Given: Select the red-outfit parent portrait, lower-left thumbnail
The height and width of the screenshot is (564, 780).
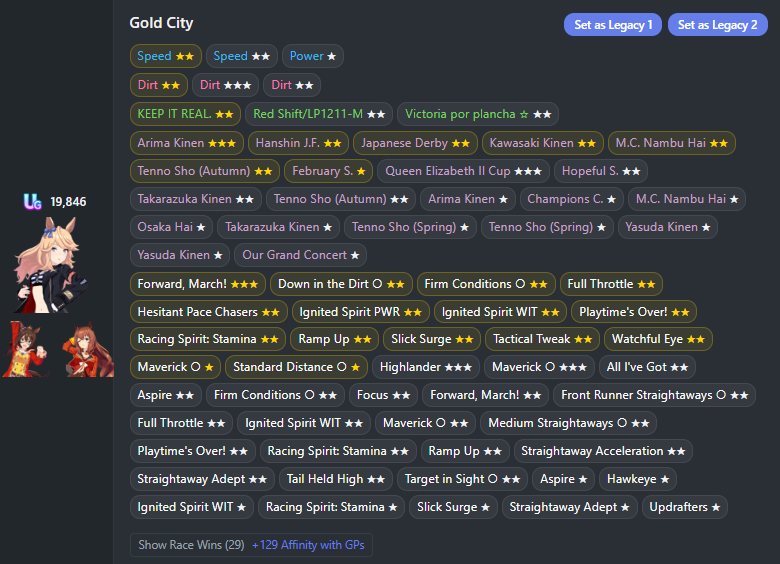Looking at the screenshot, I should click(x=26, y=349).
